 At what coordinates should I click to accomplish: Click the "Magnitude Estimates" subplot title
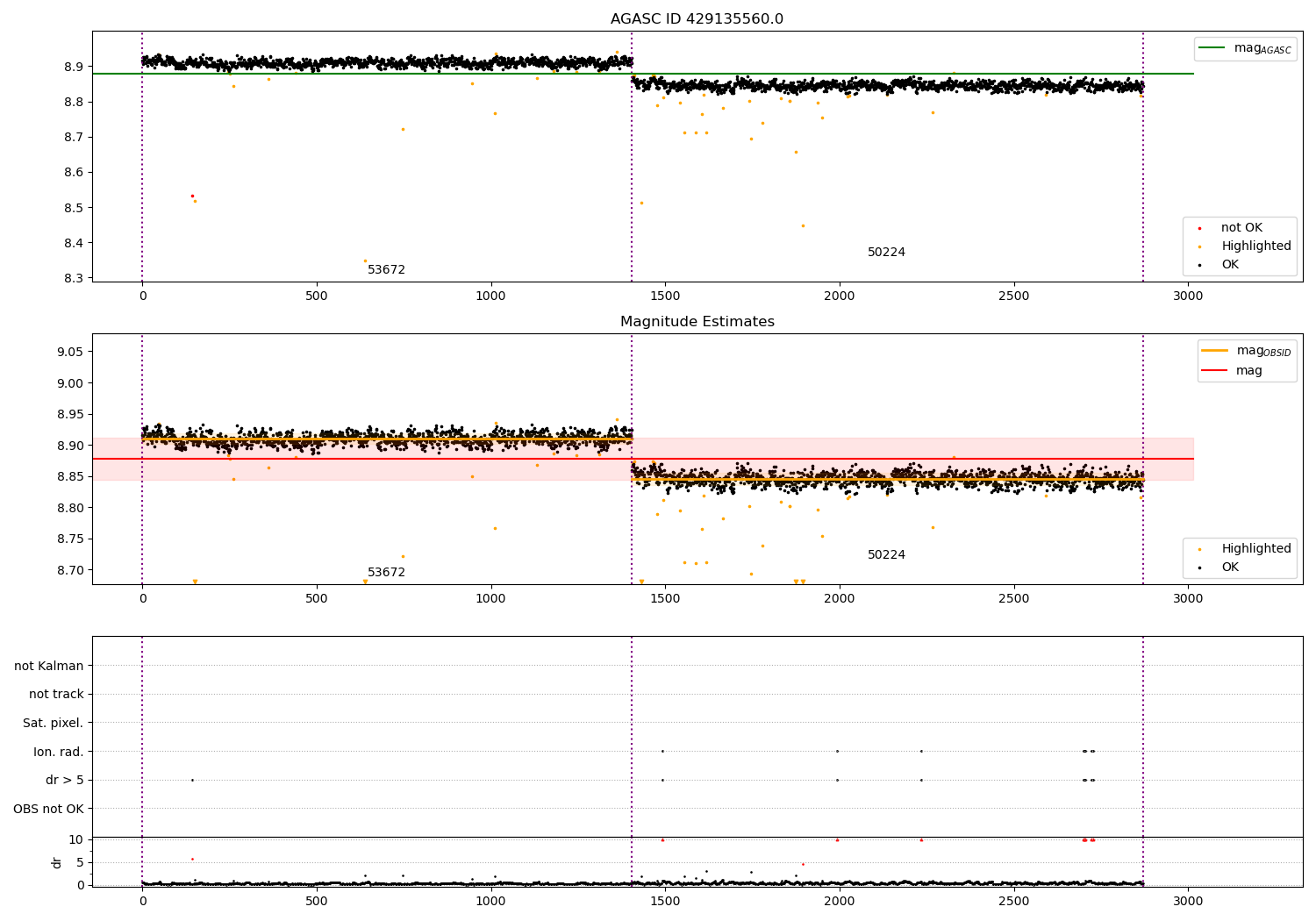tap(697, 322)
